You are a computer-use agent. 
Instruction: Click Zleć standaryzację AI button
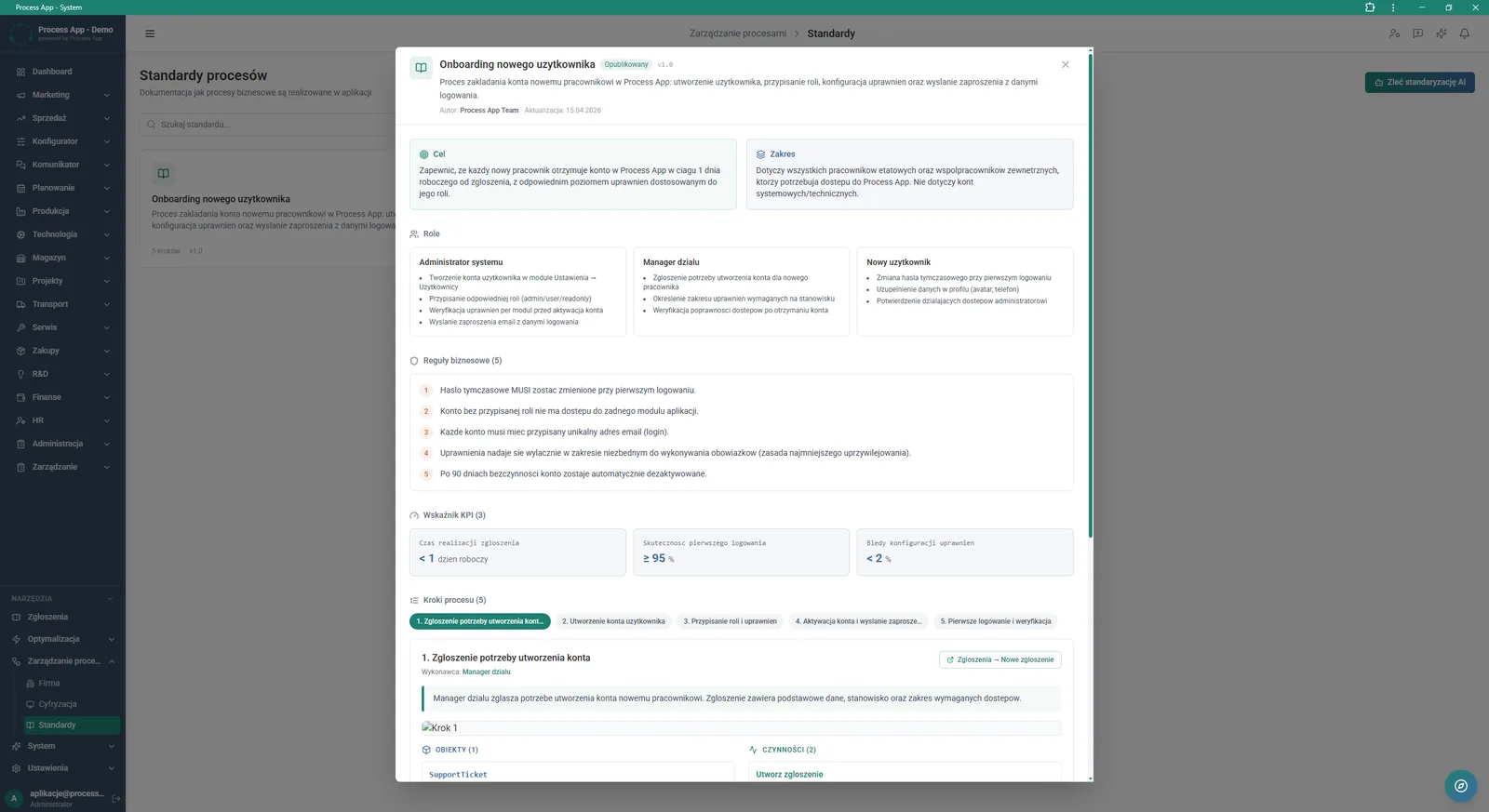coord(1419,82)
